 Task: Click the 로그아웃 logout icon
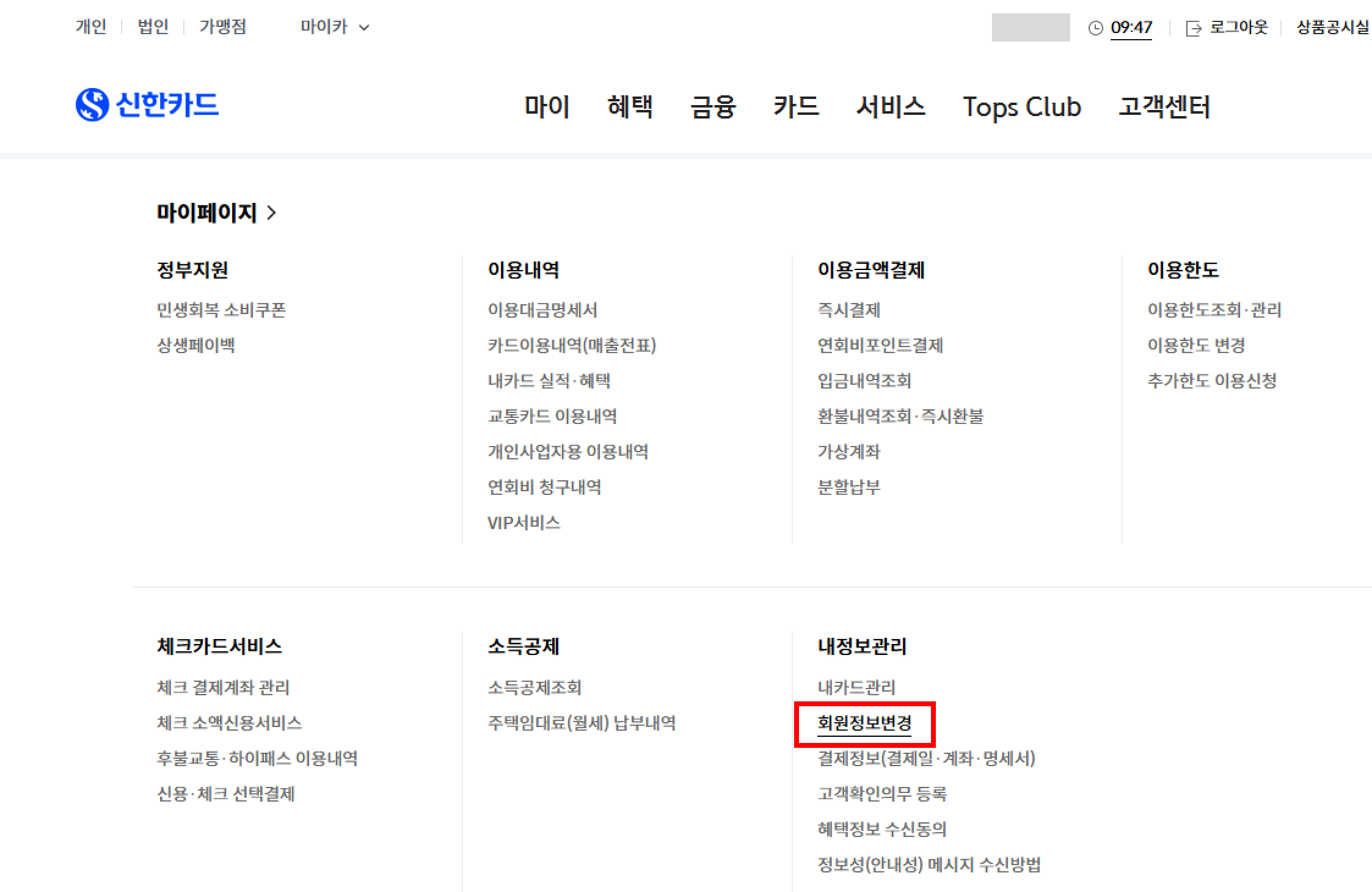click(x=1193, y=28)
